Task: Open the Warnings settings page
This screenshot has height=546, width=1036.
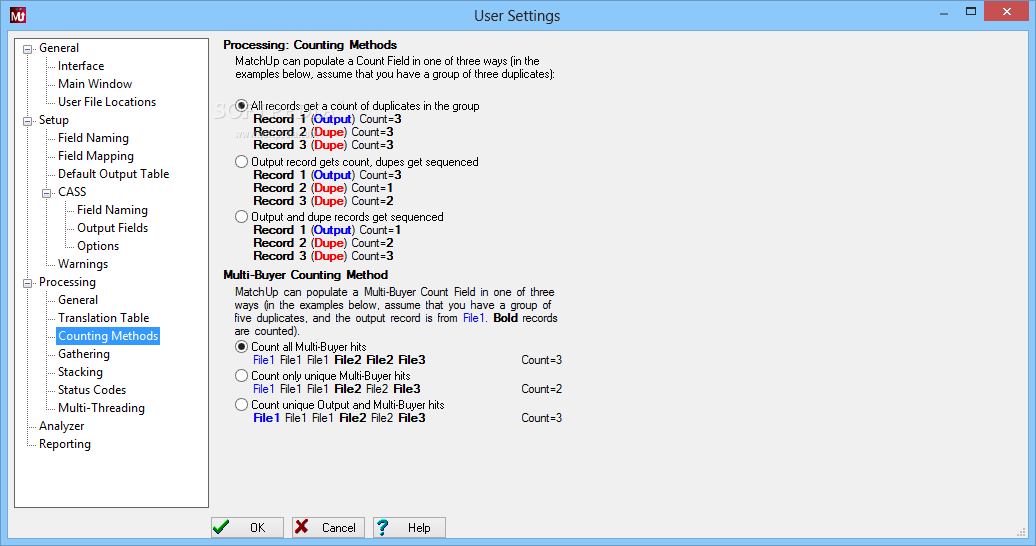Action: point(83,264)
